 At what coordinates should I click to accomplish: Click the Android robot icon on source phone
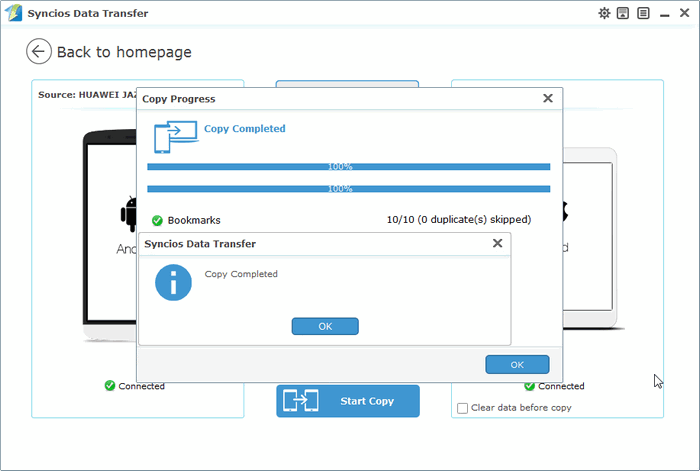(129, 214)
